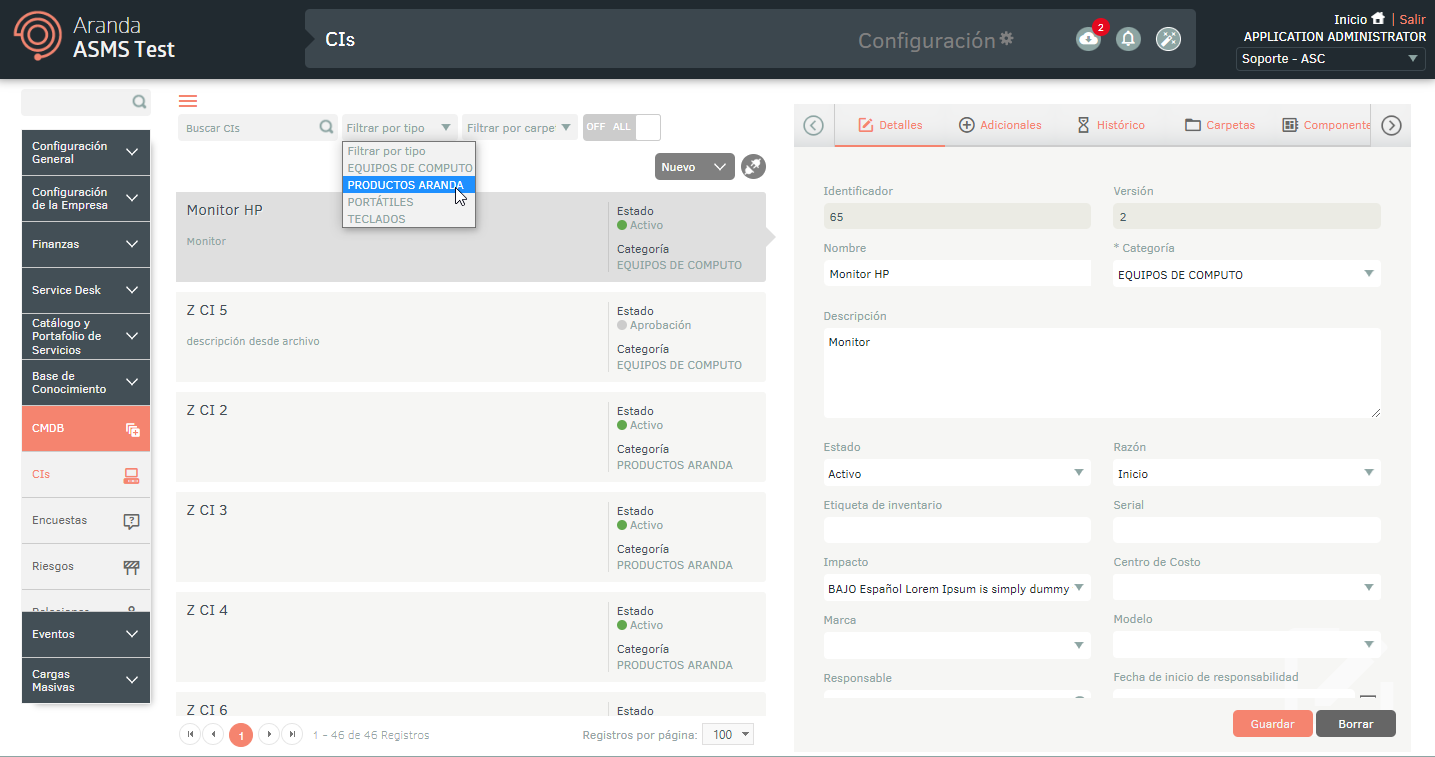Click the Nombre input field
The height and width of the screenshot is (757, 1435).
coord(957,274)
